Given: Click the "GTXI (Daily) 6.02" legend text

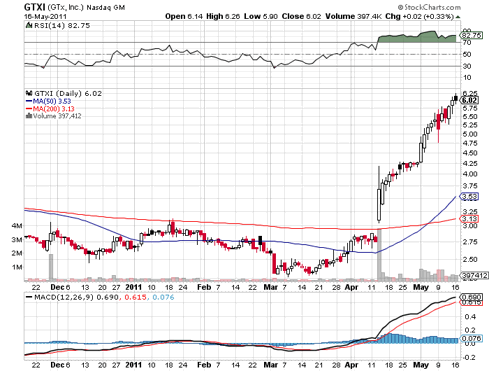Looking at the screenshot, I should pos(68,93).
